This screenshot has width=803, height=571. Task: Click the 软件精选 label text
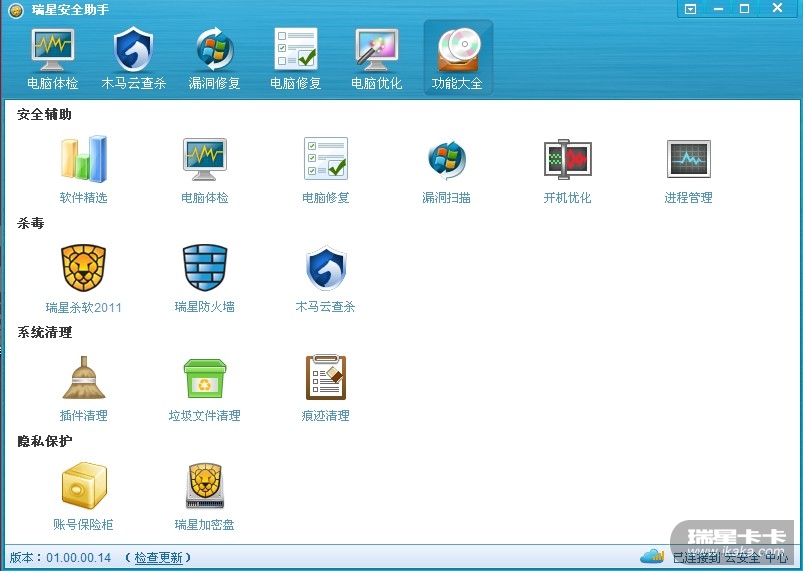pyautogui.click(x=83, y=198)
